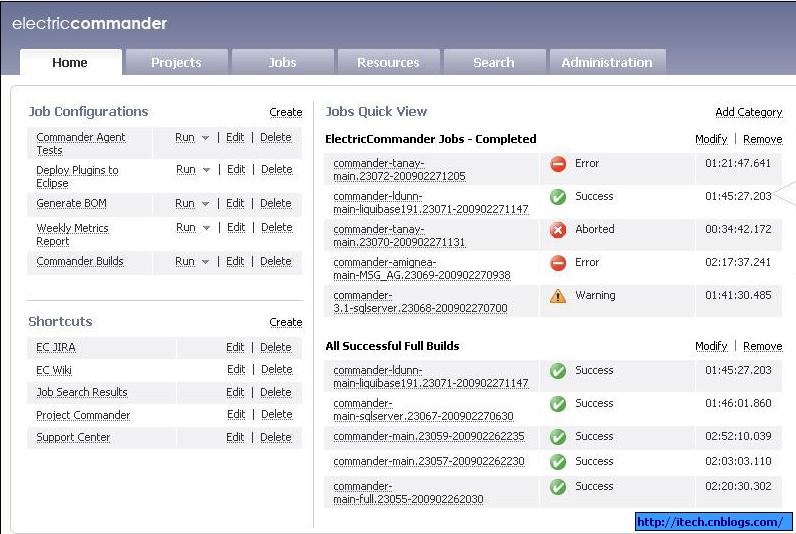Delete the EC Wiki shortcut
This screenshot has width=796, height=534.
[x=277, y=370]
